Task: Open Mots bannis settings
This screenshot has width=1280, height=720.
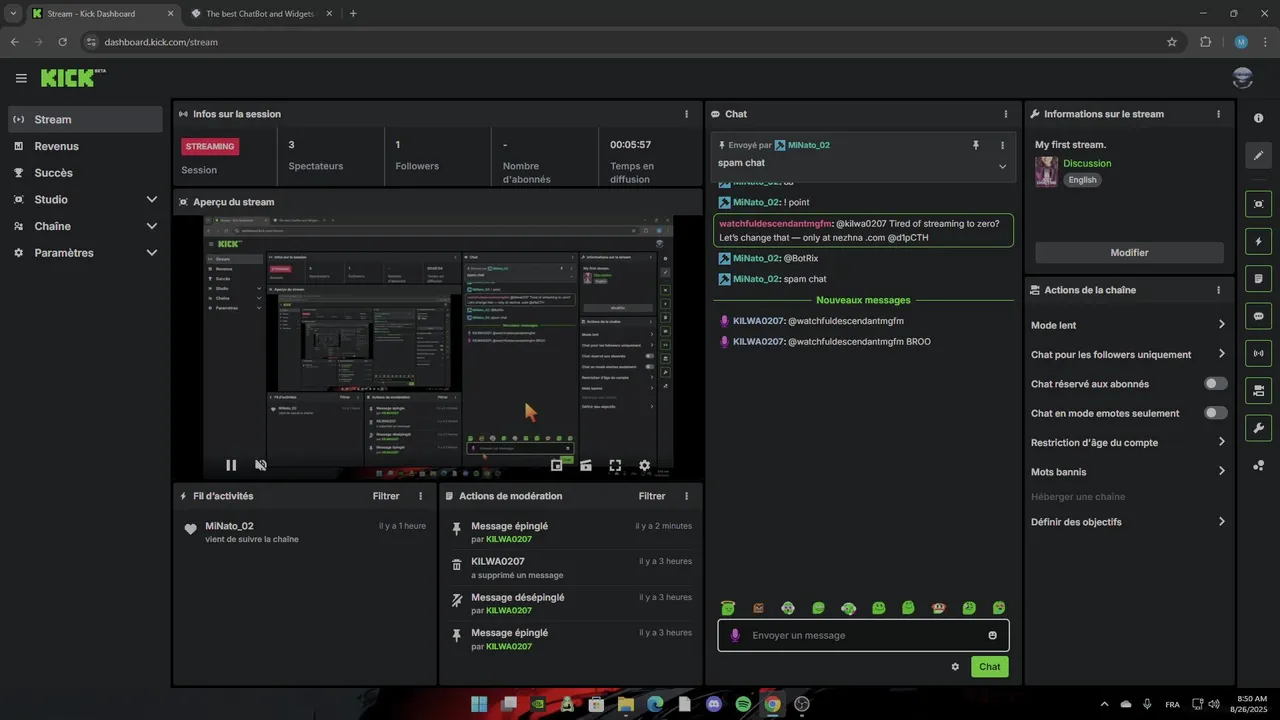Action: 1128,471
